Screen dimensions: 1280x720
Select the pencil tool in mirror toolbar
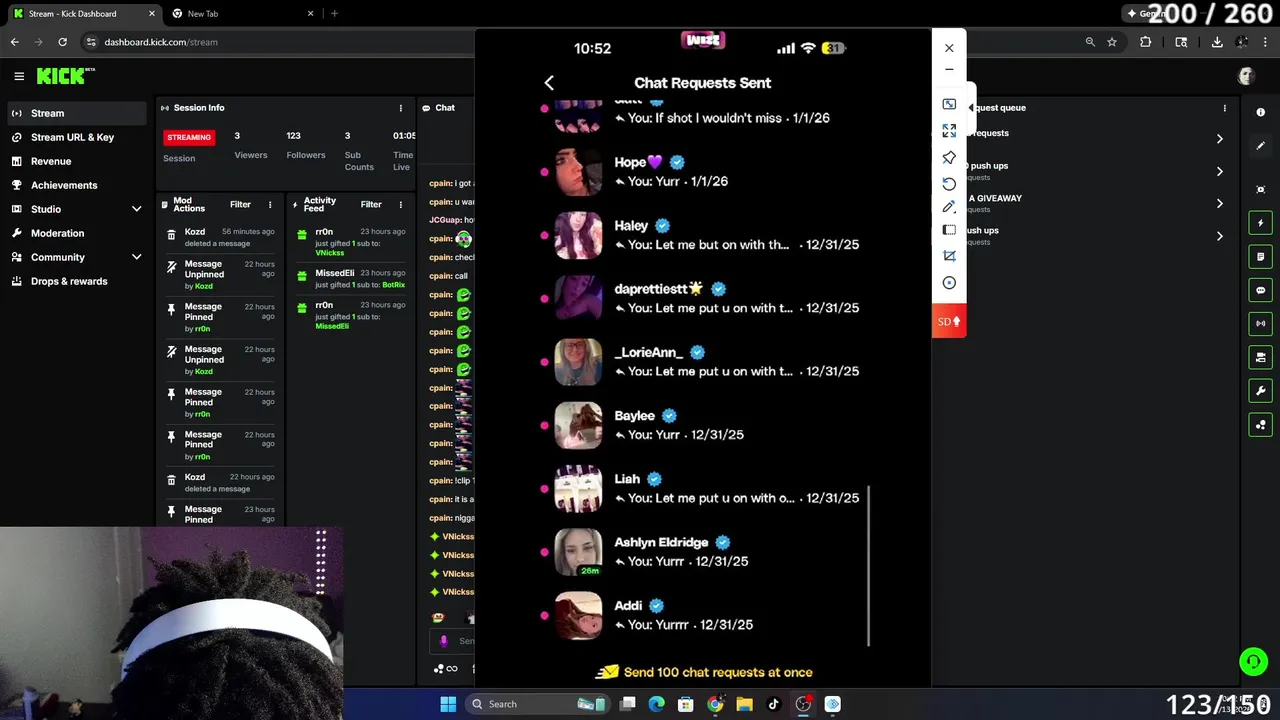(949, 207)
